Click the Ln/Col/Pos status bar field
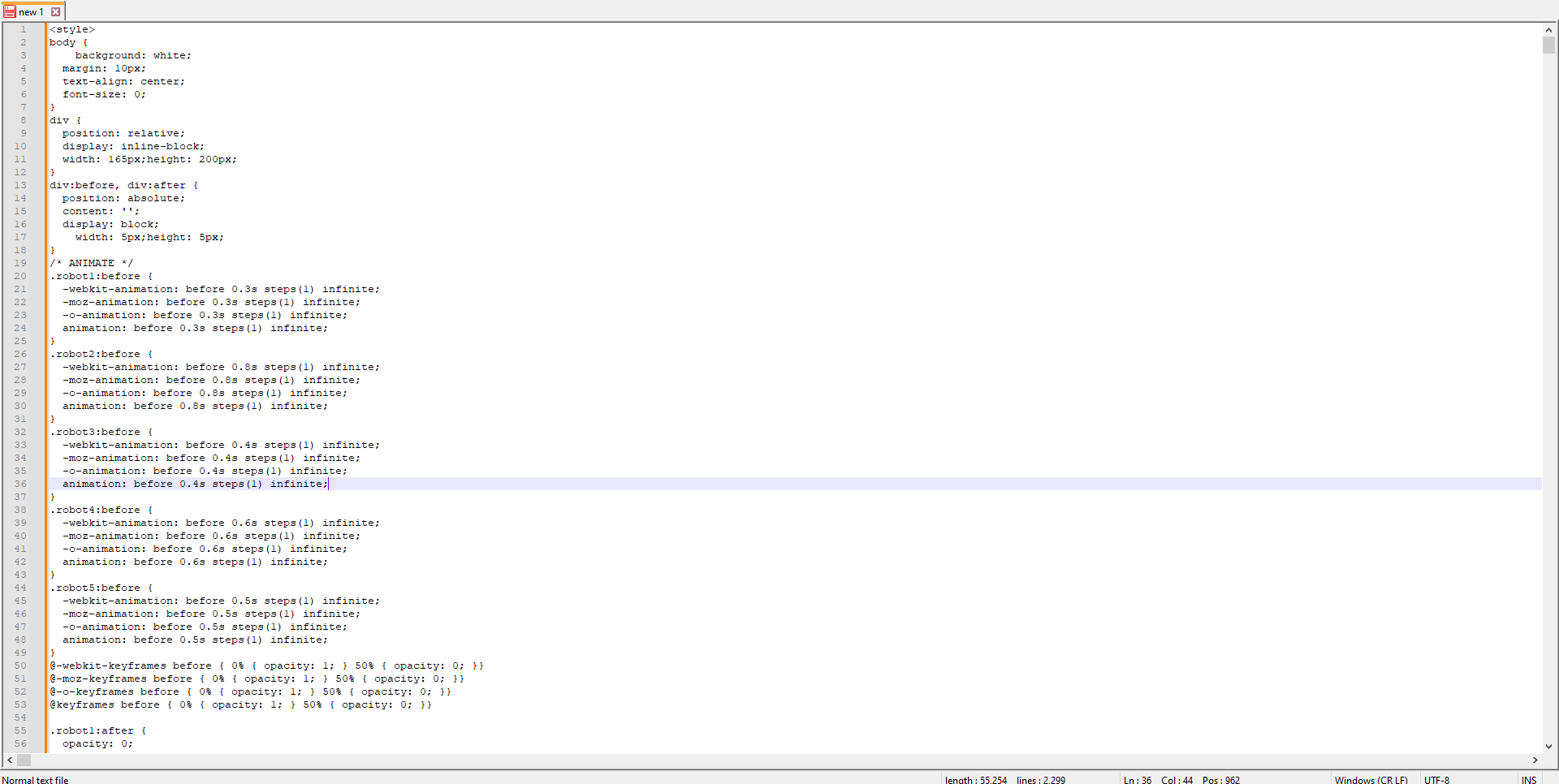 [1181, 779]
